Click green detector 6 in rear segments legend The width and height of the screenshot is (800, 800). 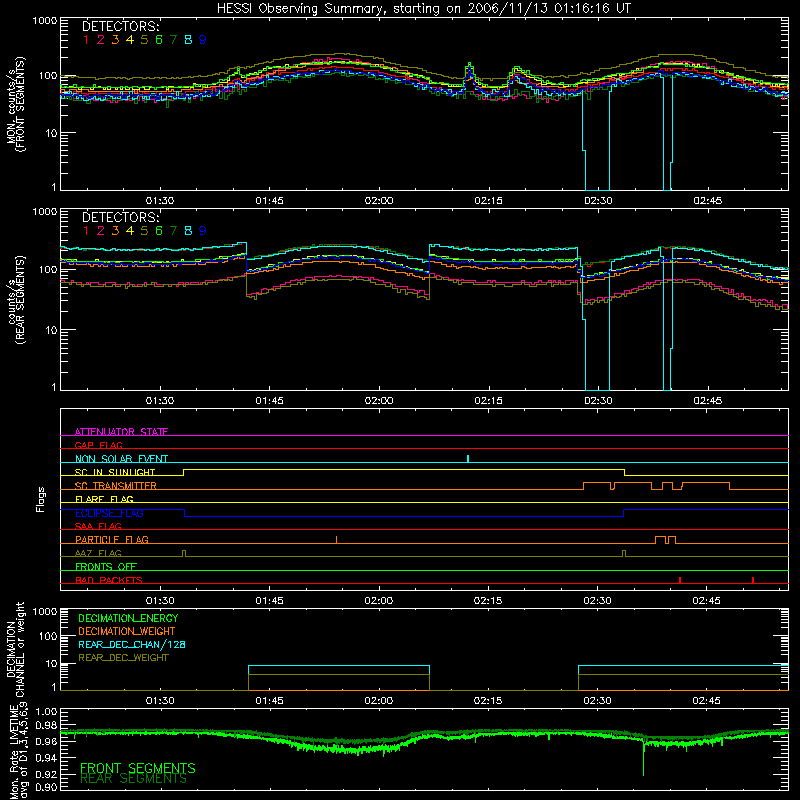coord(159,231)
